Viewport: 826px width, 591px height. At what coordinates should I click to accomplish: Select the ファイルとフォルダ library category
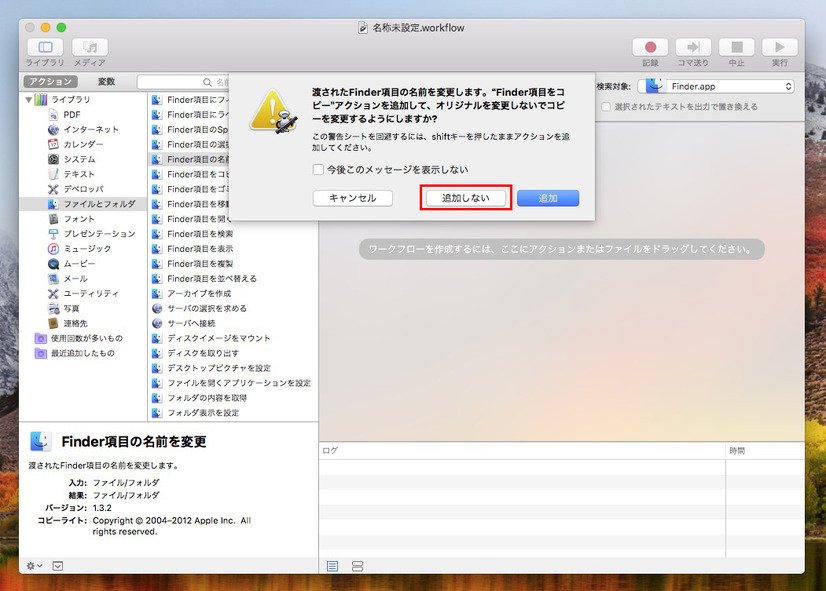(x=83, y=204)
